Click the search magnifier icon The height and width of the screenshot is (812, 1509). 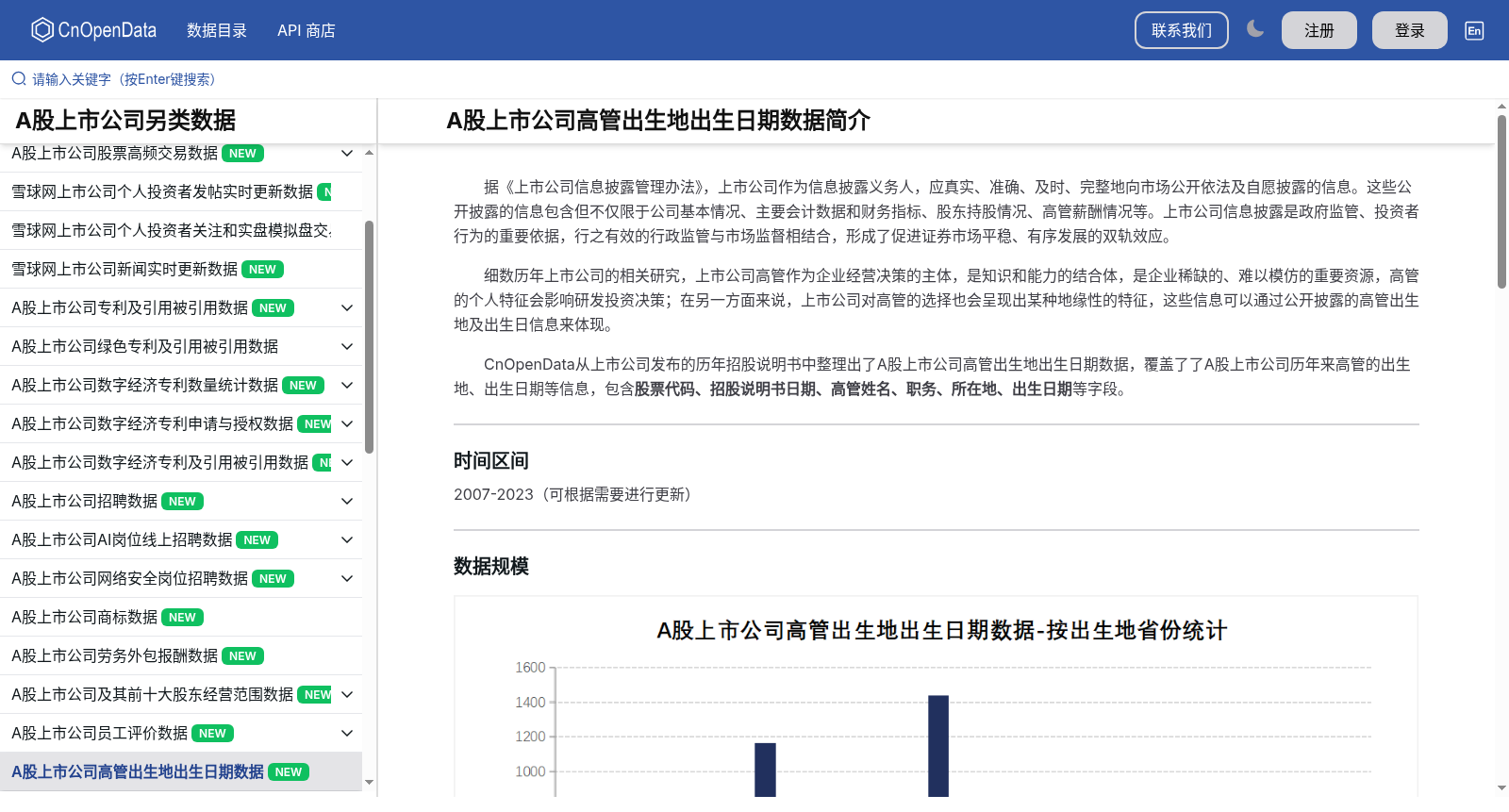click(19, 79)
